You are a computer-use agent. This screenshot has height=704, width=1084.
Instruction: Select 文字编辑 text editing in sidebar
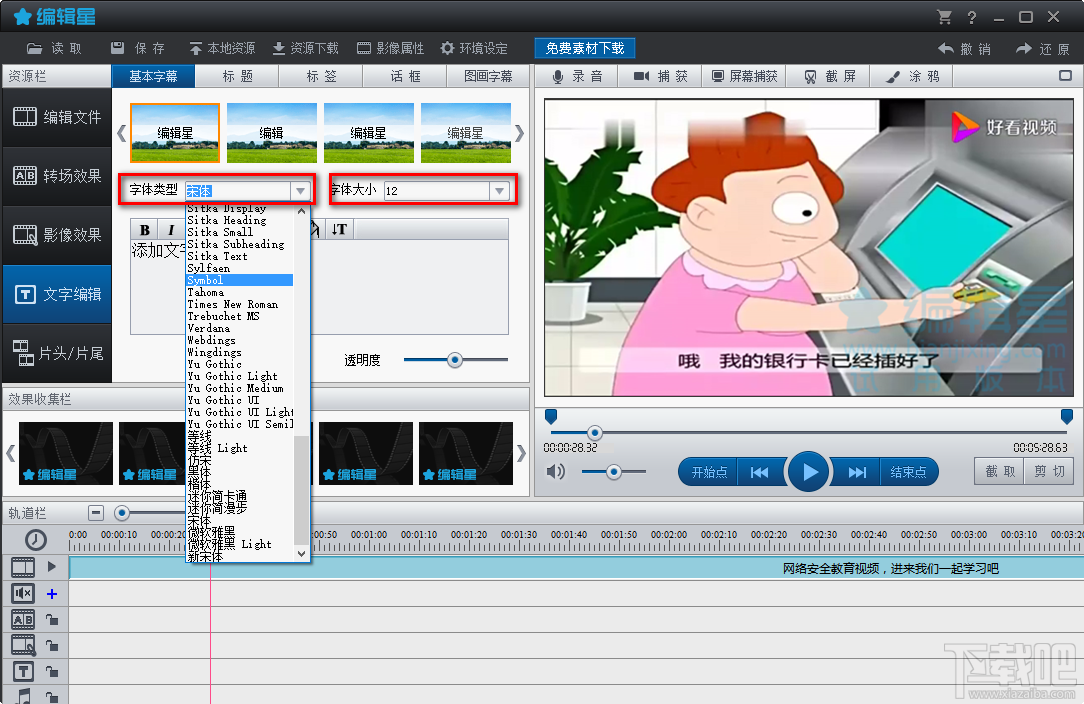pos(57,294)
